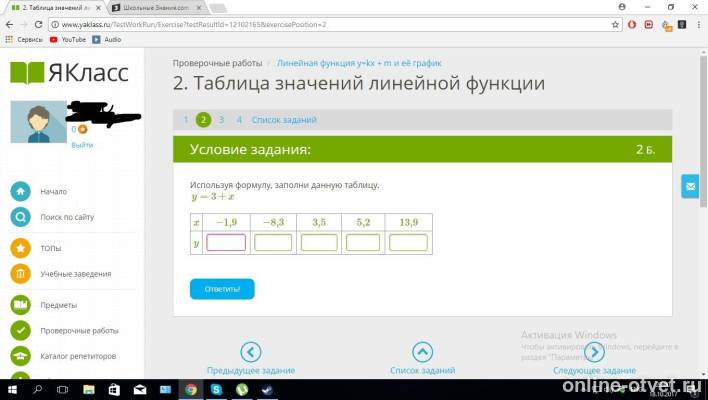
Task: Click the Учебные заведения sidebar label
Action: [x=76, y=274]
